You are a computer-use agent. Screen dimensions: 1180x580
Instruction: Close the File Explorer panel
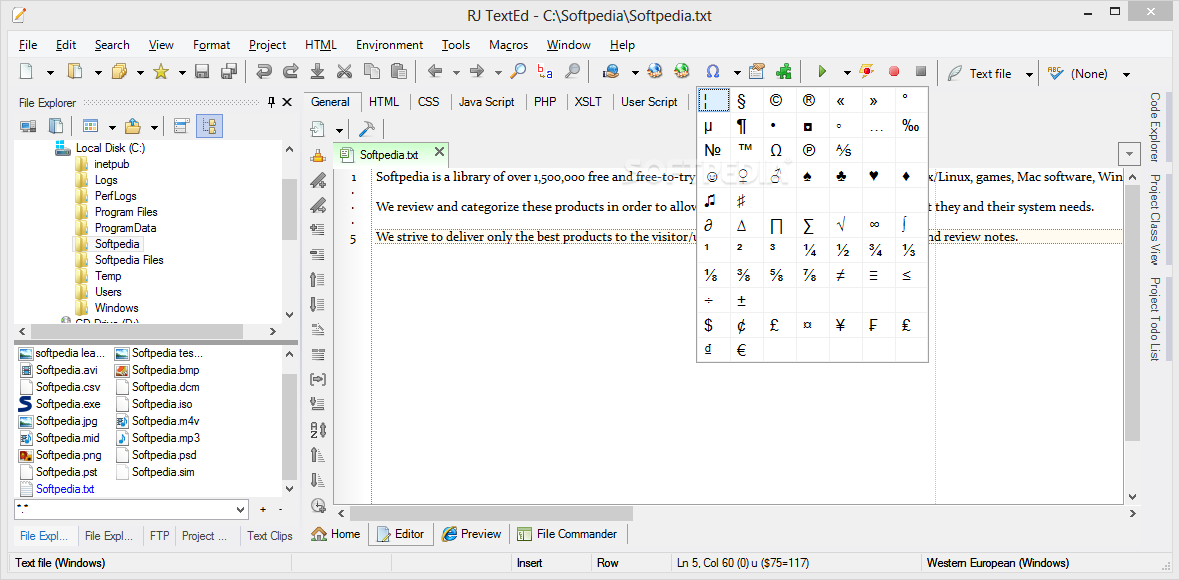[287, 102]
